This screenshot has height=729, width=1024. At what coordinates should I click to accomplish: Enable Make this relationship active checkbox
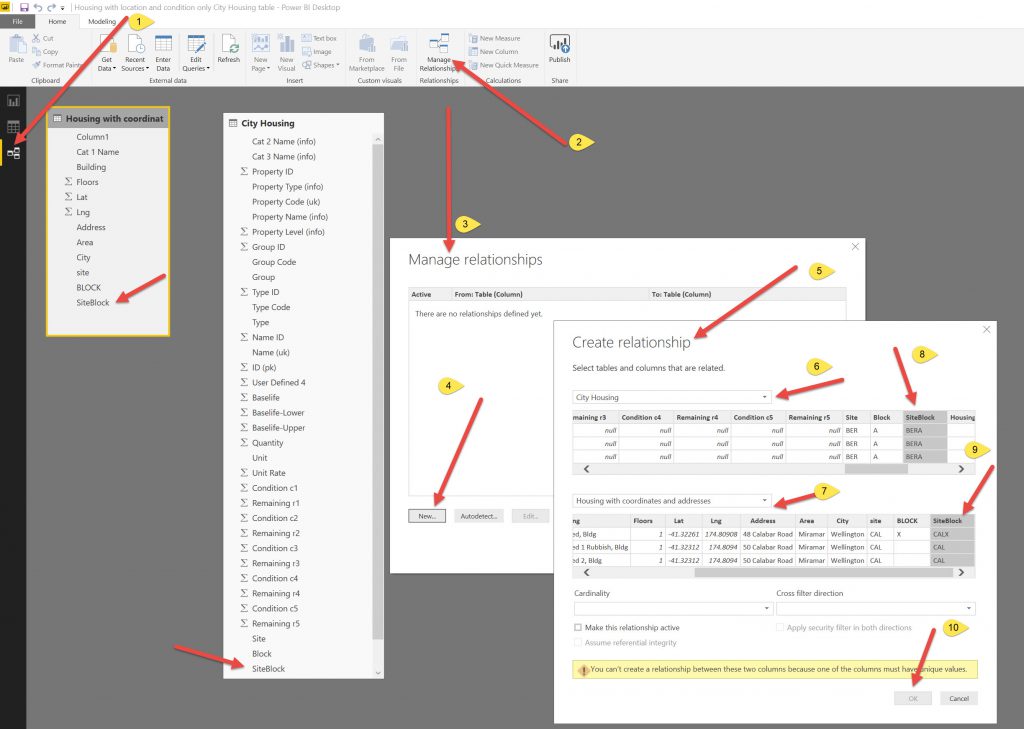(x=578, y=628)
